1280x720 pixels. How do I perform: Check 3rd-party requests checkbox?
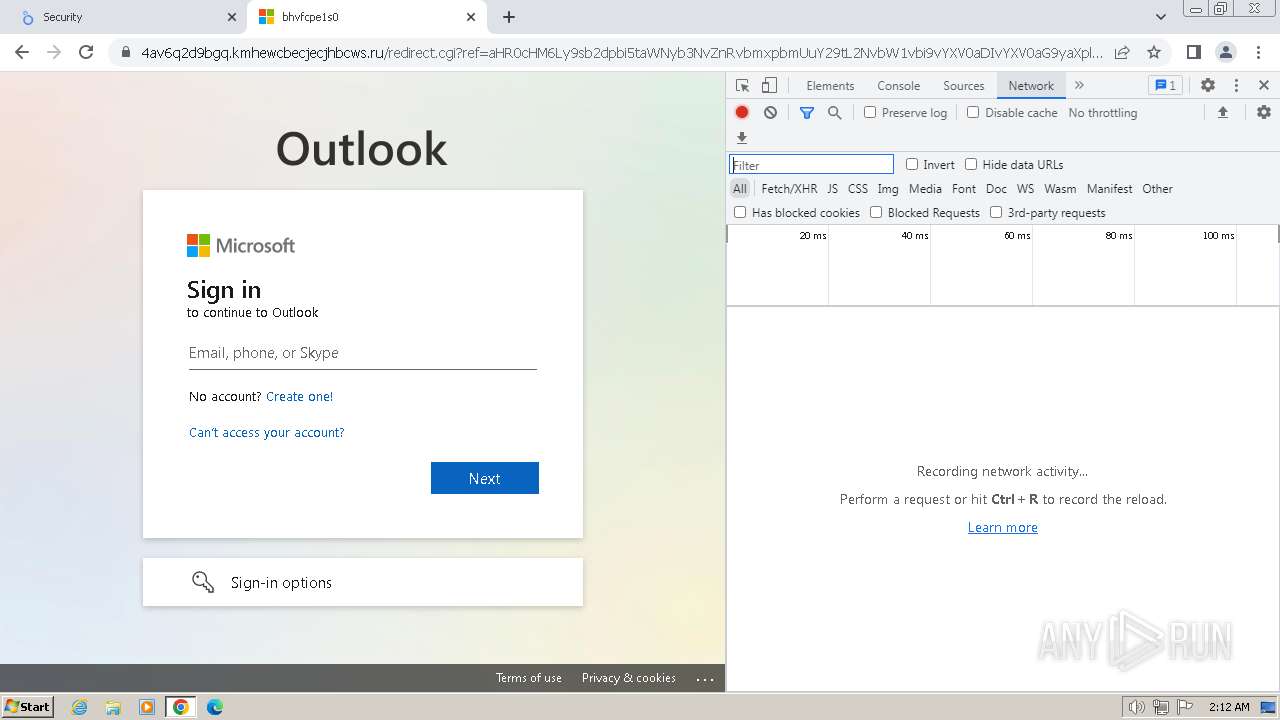click(996, 212)
